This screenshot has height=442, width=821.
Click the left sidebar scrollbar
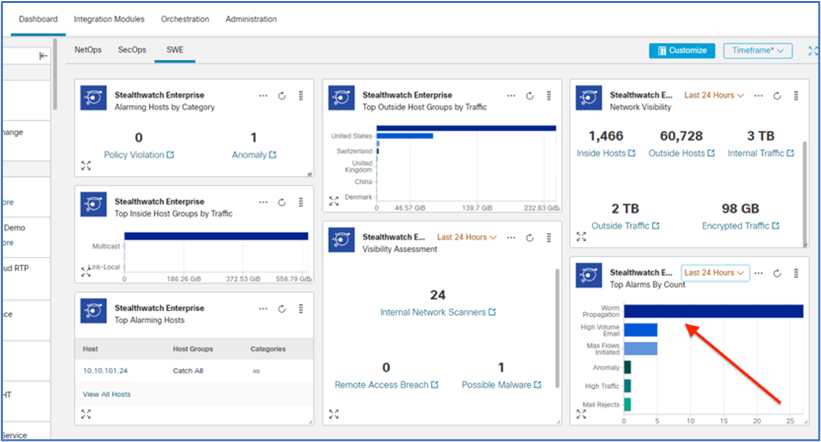(54, 74)
